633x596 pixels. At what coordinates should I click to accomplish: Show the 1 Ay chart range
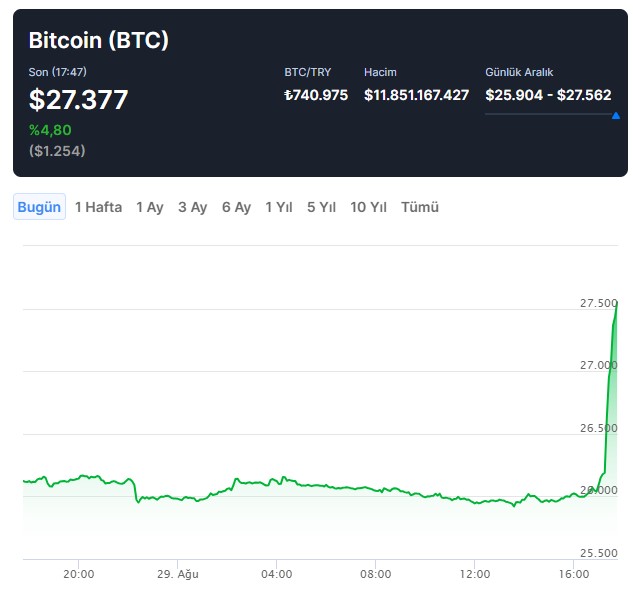[150, 207]
